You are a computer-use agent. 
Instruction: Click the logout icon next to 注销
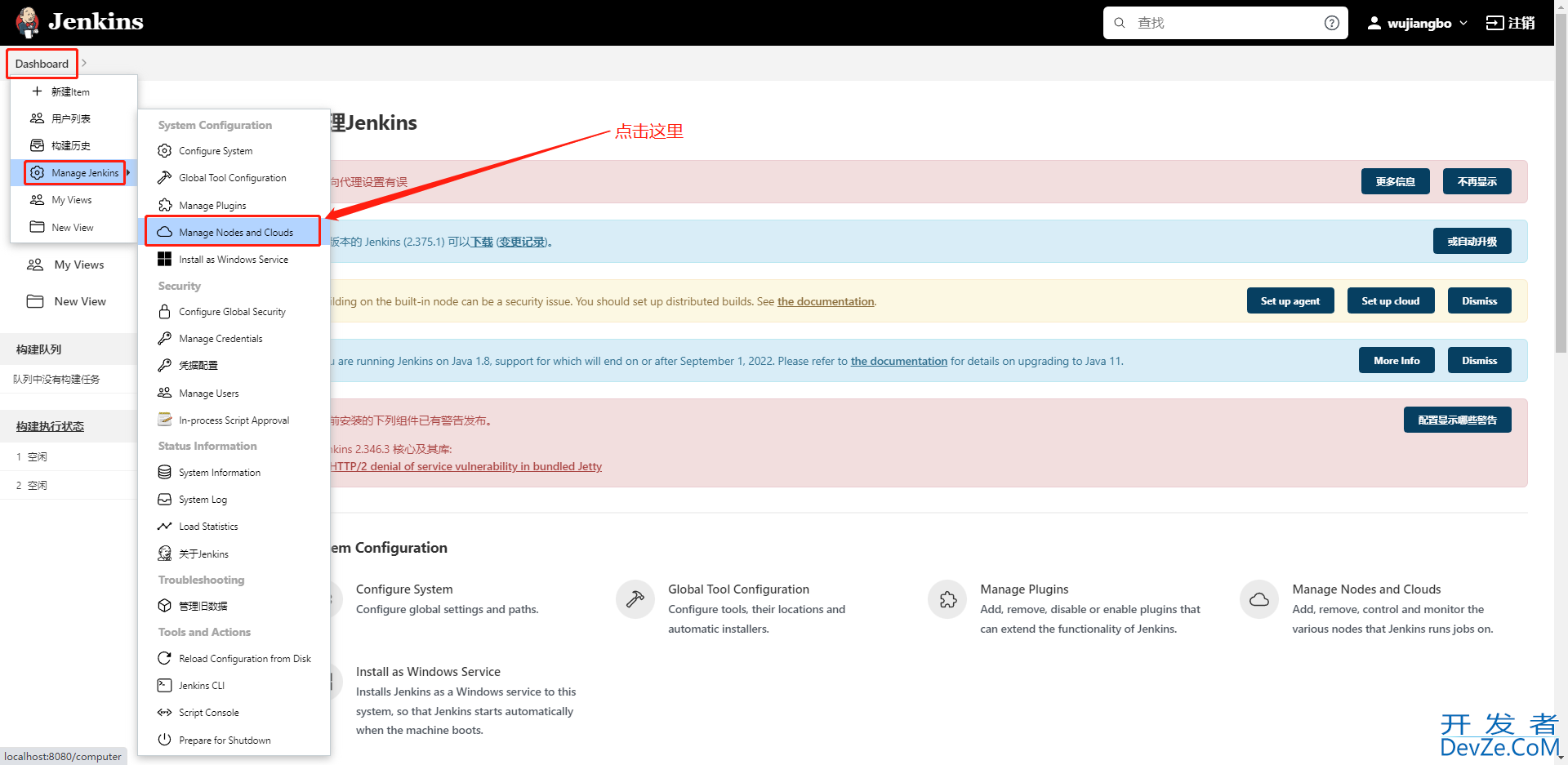1494,23
